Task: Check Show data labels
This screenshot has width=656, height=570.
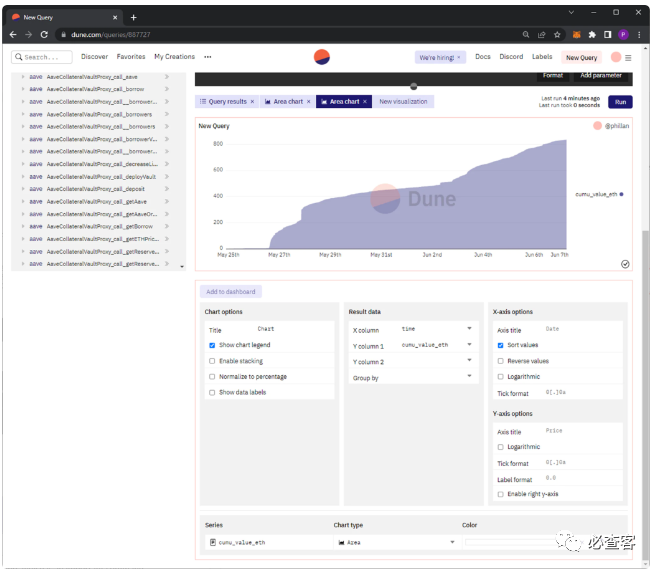Action: (x=212, y=393)
